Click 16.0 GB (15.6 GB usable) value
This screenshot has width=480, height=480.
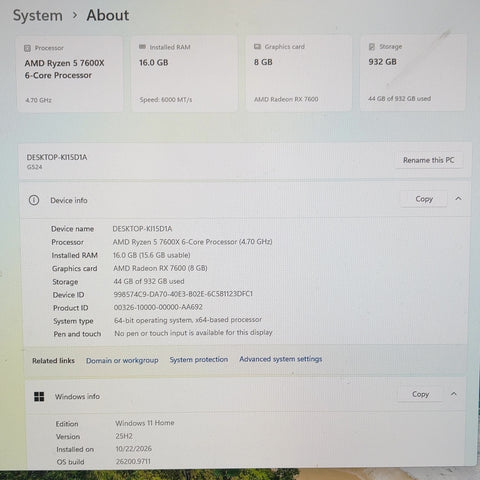point(152,255)
